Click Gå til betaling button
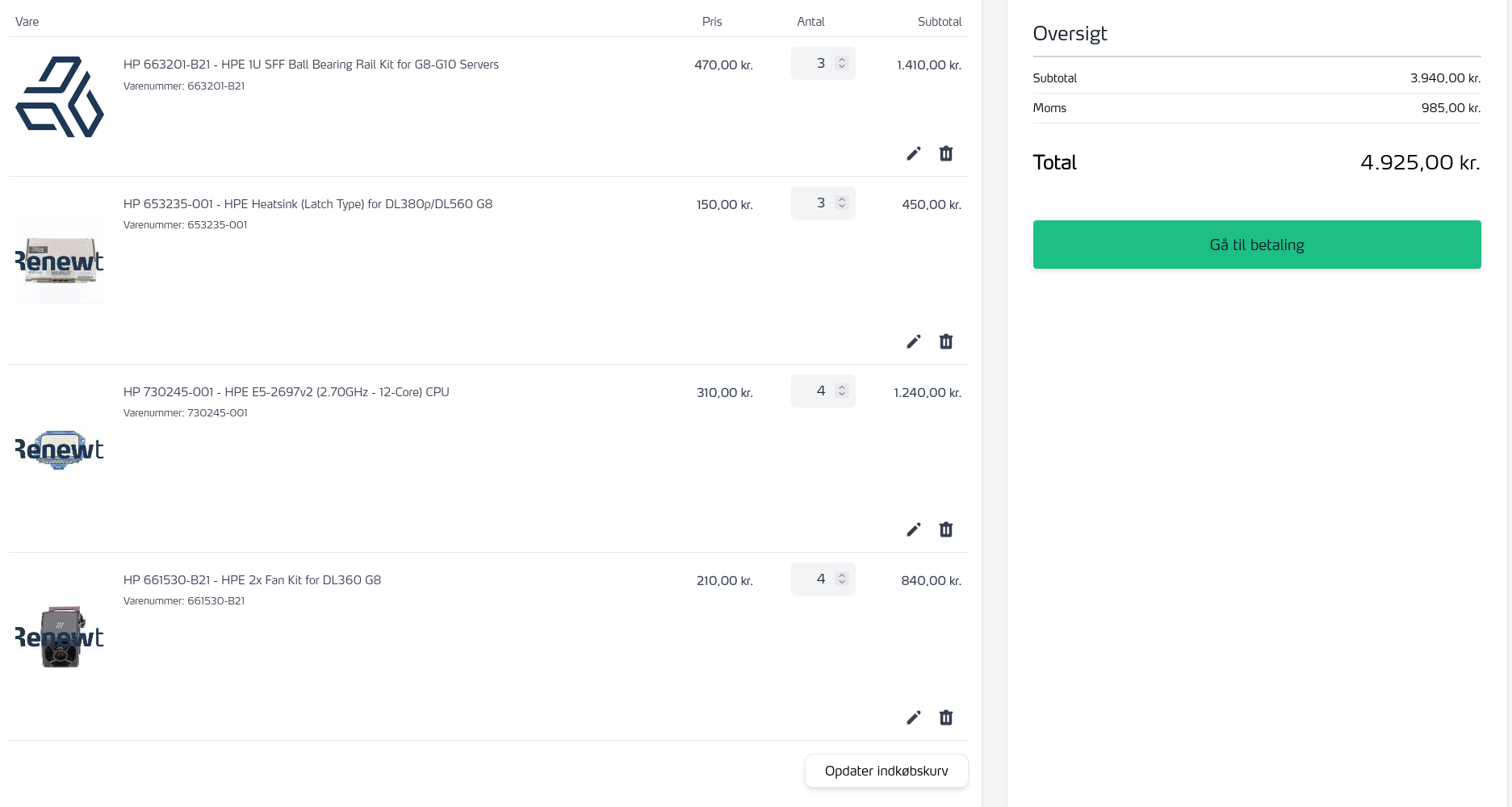Viewport: 1512px width, 807px height. (x=1257, y=245)
